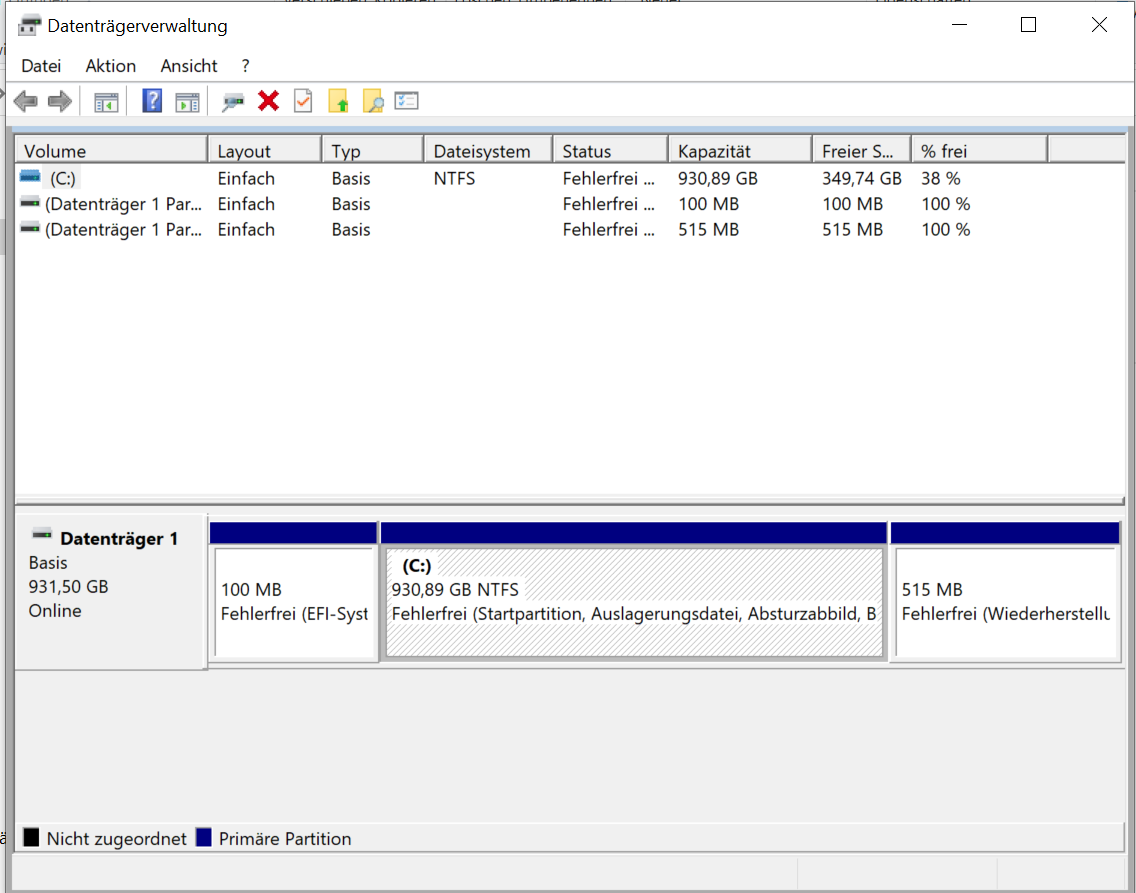Toggle the console tree pane icon

106,102
